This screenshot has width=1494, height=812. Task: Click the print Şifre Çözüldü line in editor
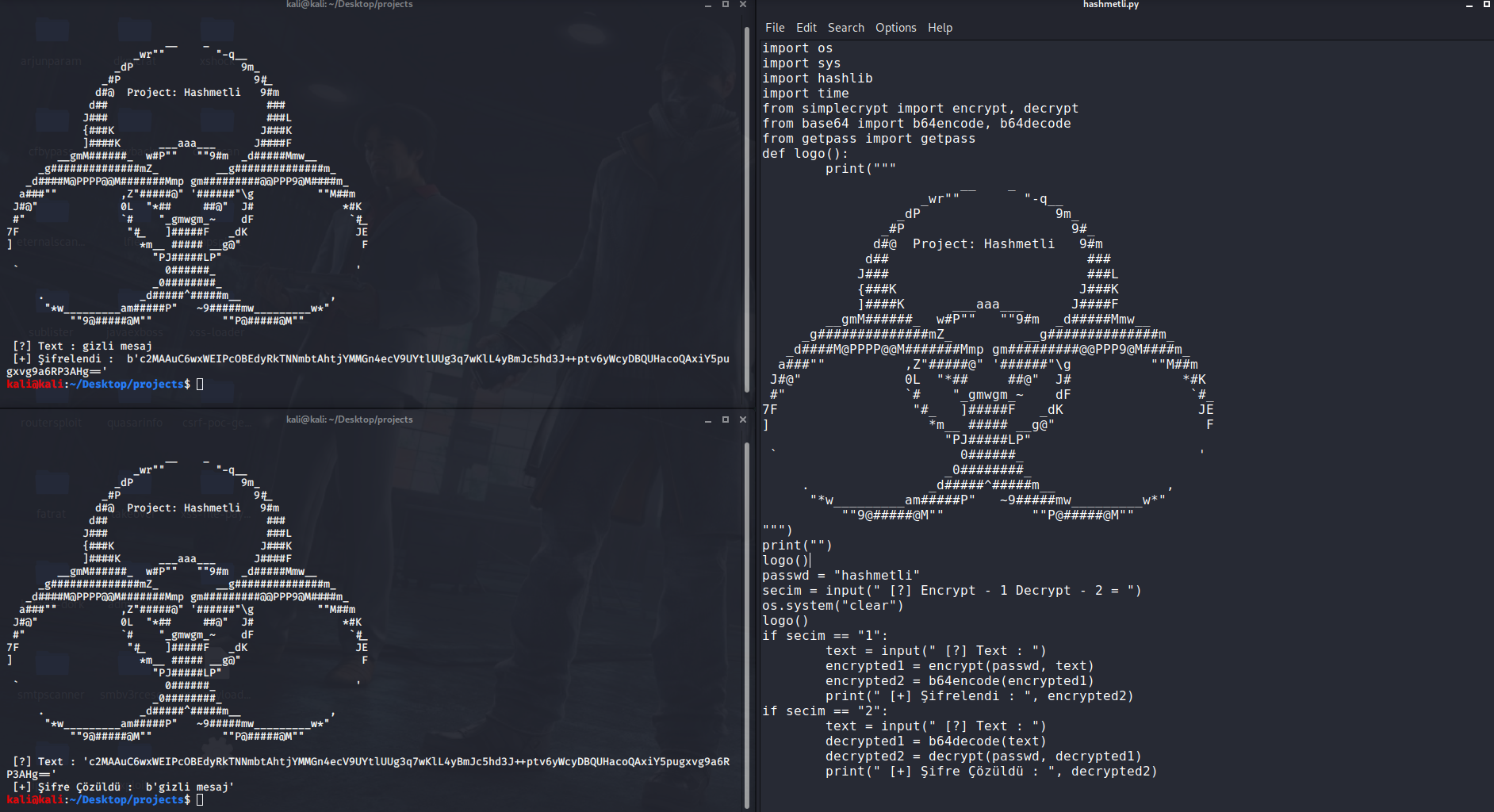991,772
